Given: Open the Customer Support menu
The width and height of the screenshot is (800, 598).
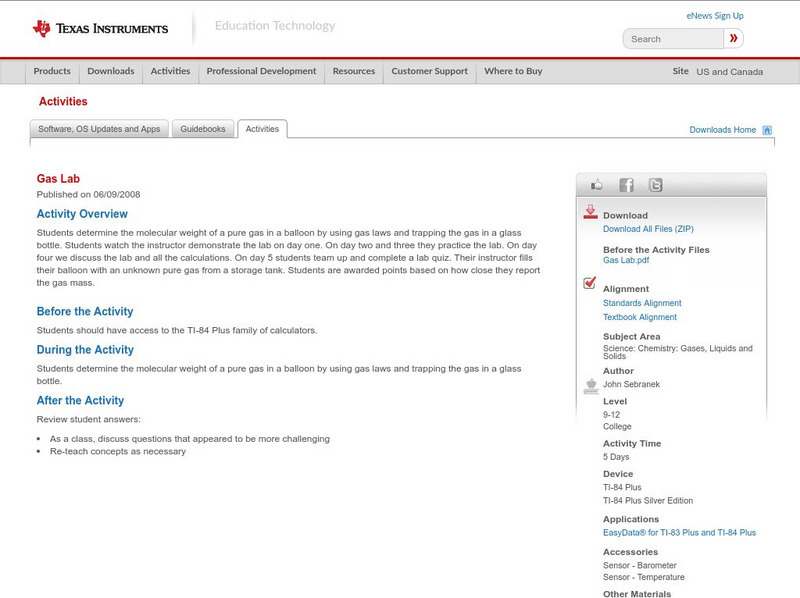Looking at the screenshot, I should (x=430, y=71).
